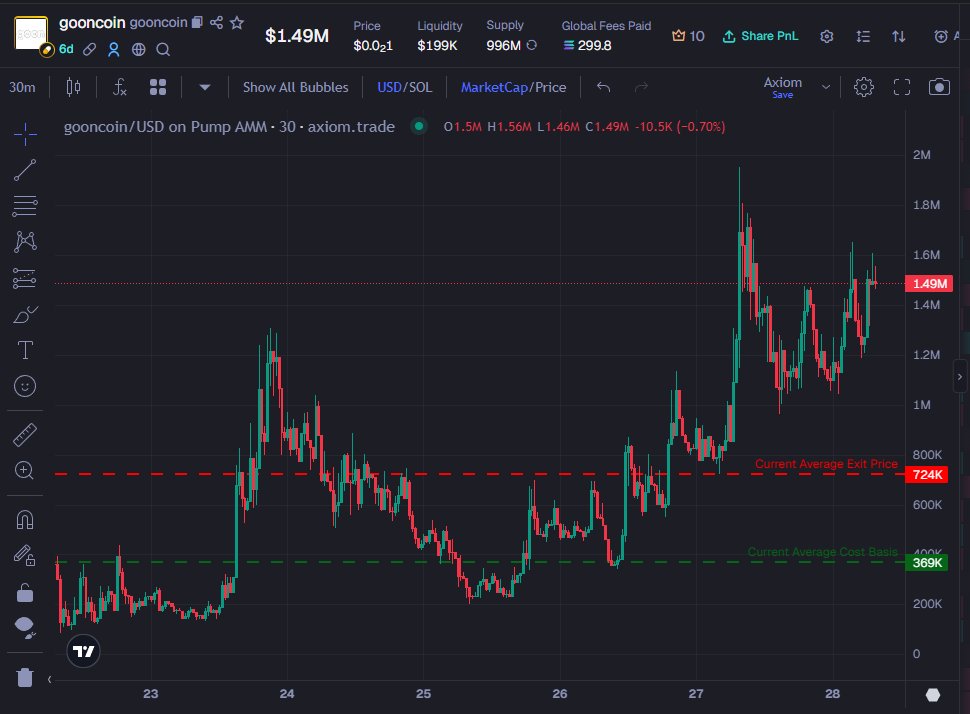This screenshot has height=714, width=970.
Task: Click the 369K average cost basis label
Action: [927, 563]
